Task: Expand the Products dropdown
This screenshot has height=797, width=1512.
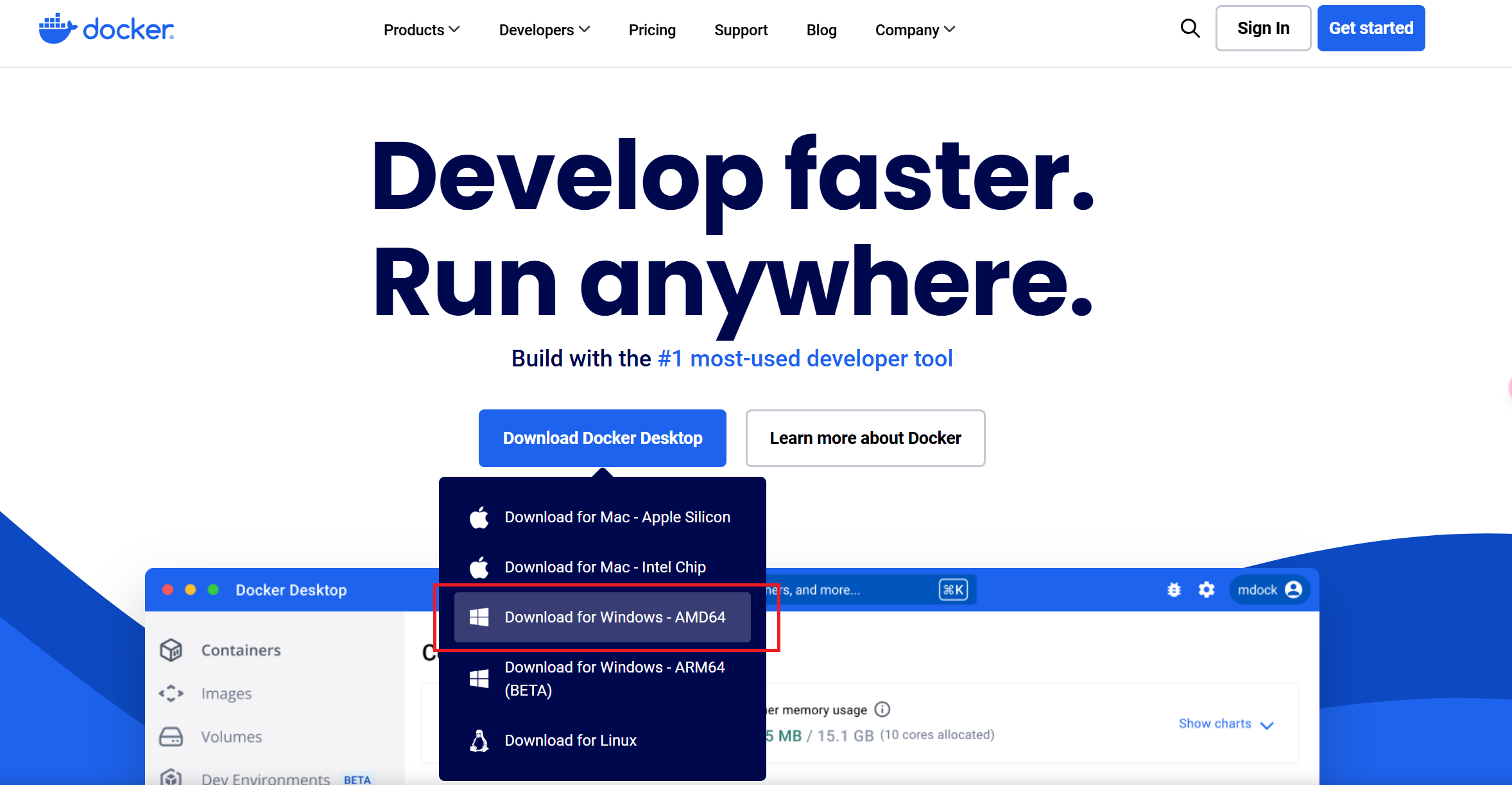Action: [x=422, y=30]
